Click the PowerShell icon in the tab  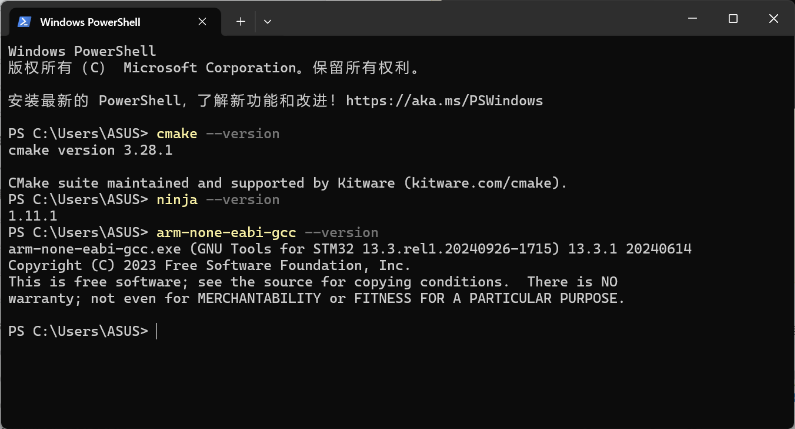[24, 22]
